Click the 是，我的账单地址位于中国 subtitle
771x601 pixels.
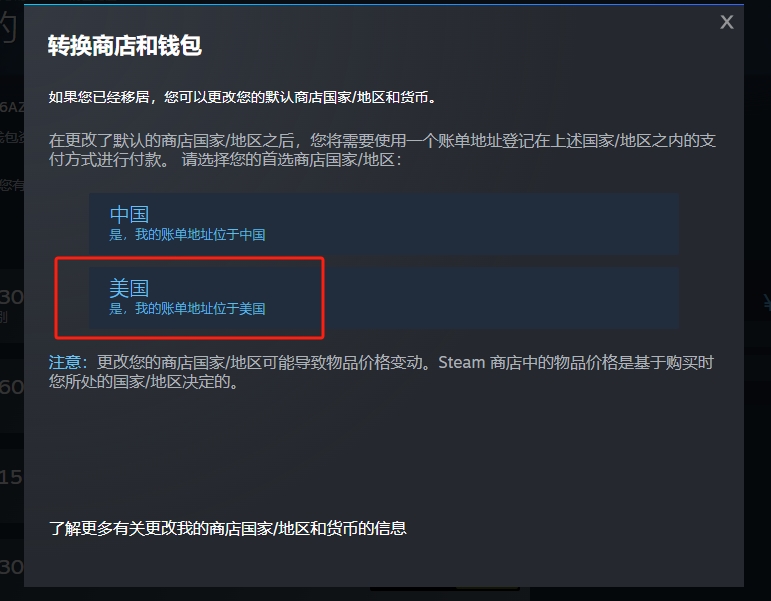(x=187, y=235)
